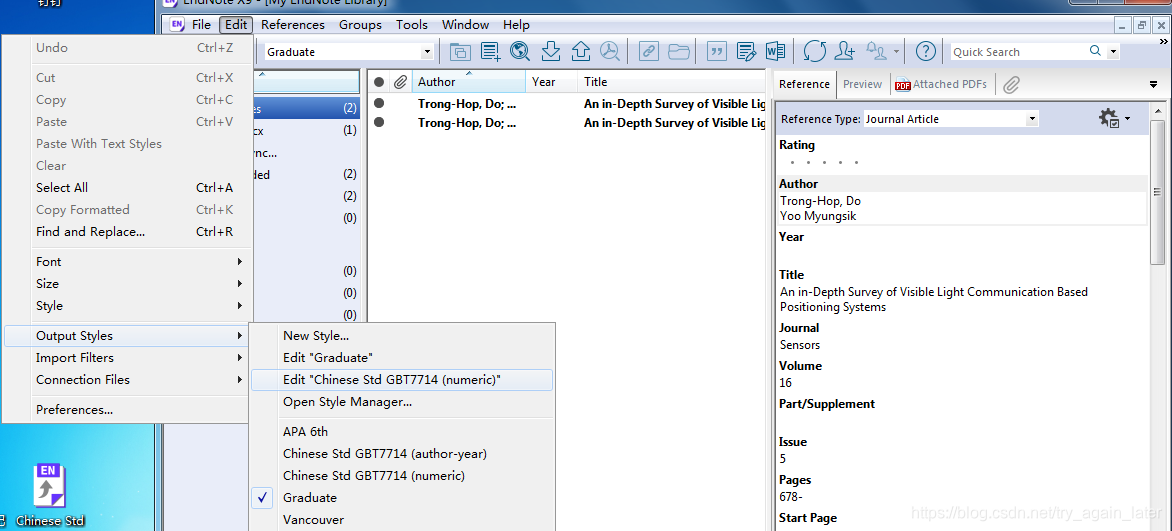Click the Share Library person-plus icon
The width and height of the screenshot is (1172, 531).
[x=845, y=52]
